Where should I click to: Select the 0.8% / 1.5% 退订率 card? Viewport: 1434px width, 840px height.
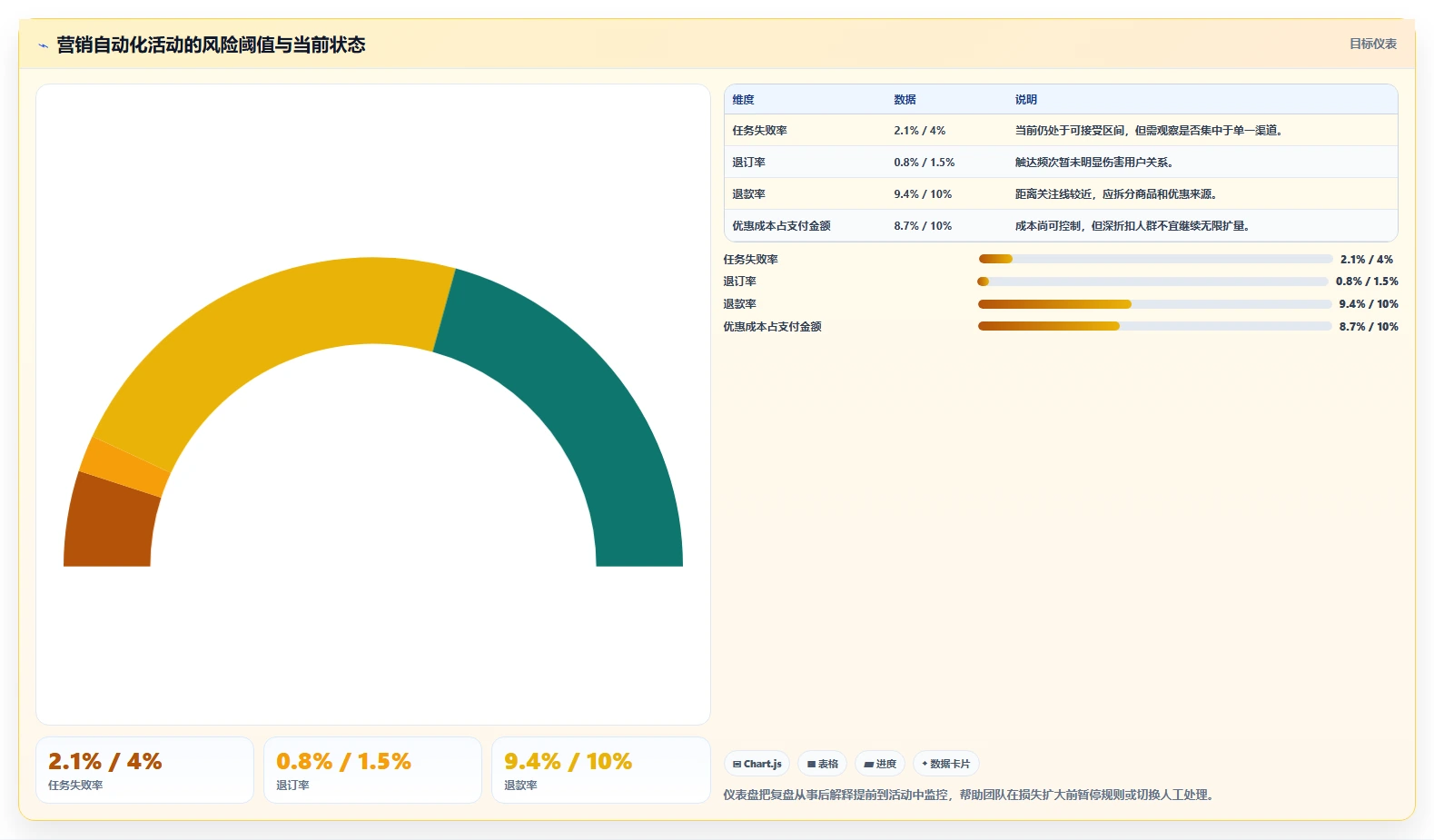pos(372,770)
